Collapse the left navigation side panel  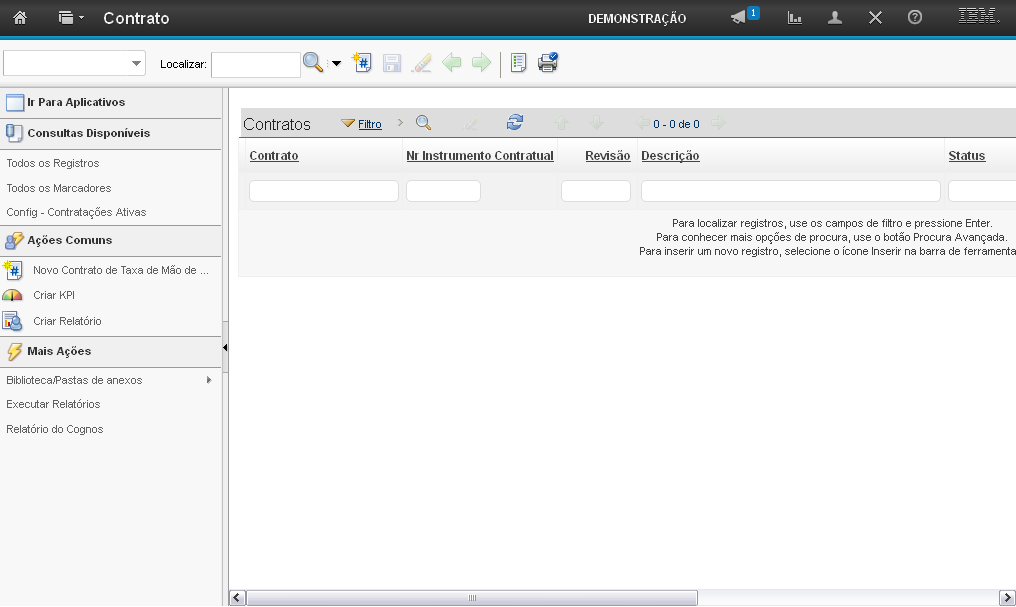225,347
